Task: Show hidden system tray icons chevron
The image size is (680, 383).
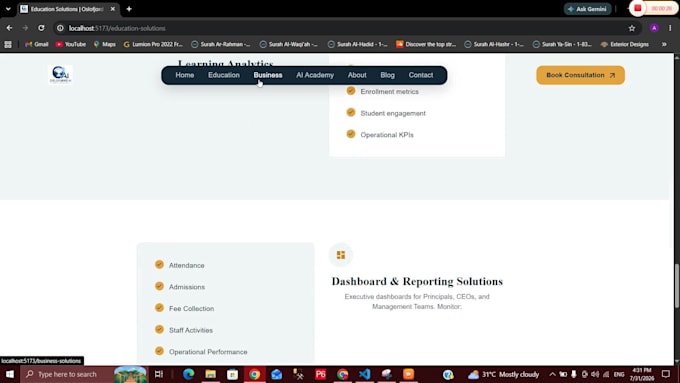Action: (x=552, y=374)
